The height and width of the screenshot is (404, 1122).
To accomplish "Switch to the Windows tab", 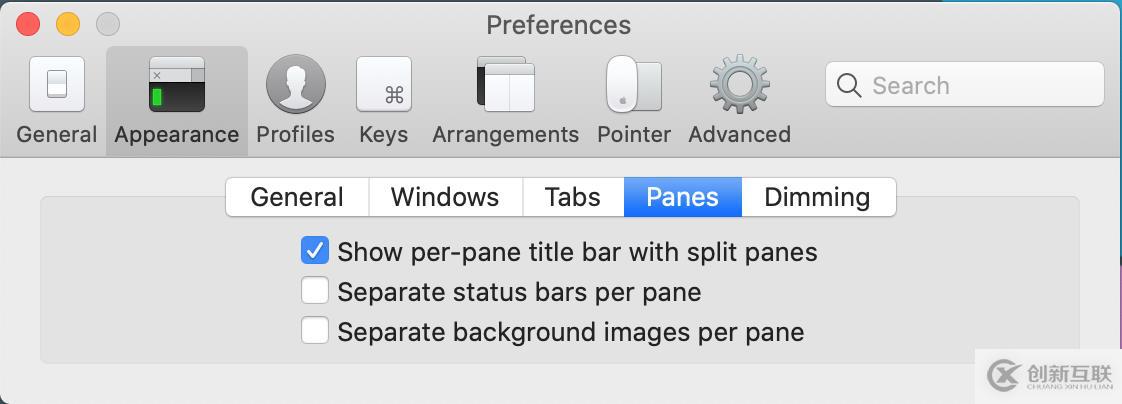I will coord(445,197).
